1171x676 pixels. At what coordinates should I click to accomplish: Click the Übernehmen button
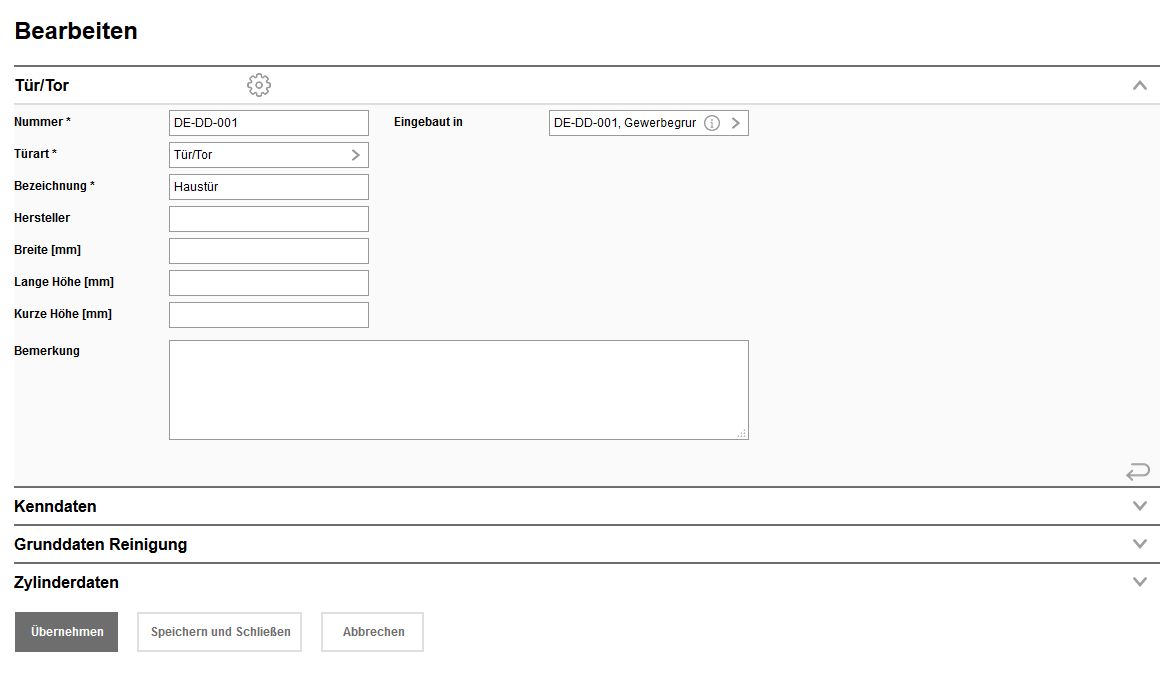pyautogui.click(x=67, y=632)
